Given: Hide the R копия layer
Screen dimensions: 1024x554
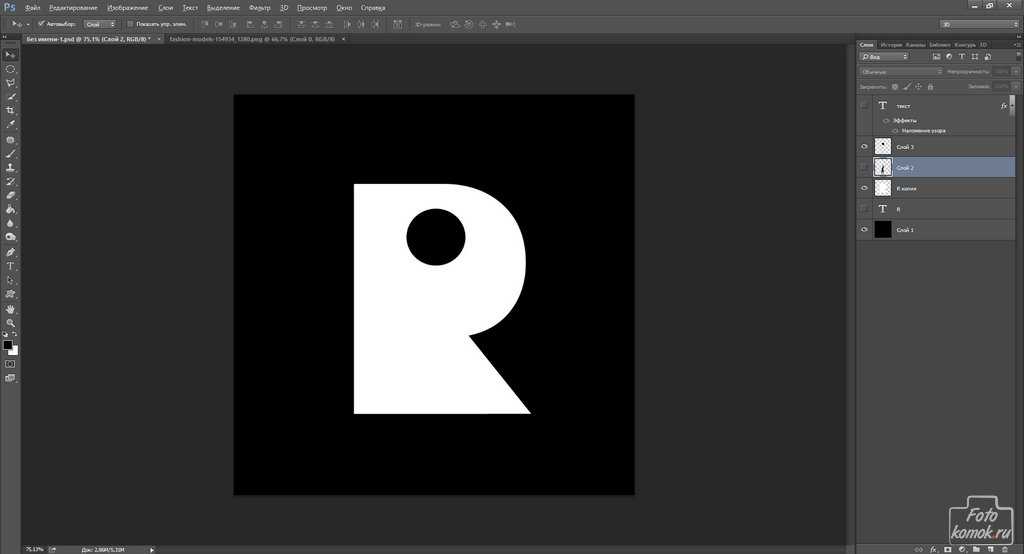Looking at the screenshot, I should (x=864, y=188).
